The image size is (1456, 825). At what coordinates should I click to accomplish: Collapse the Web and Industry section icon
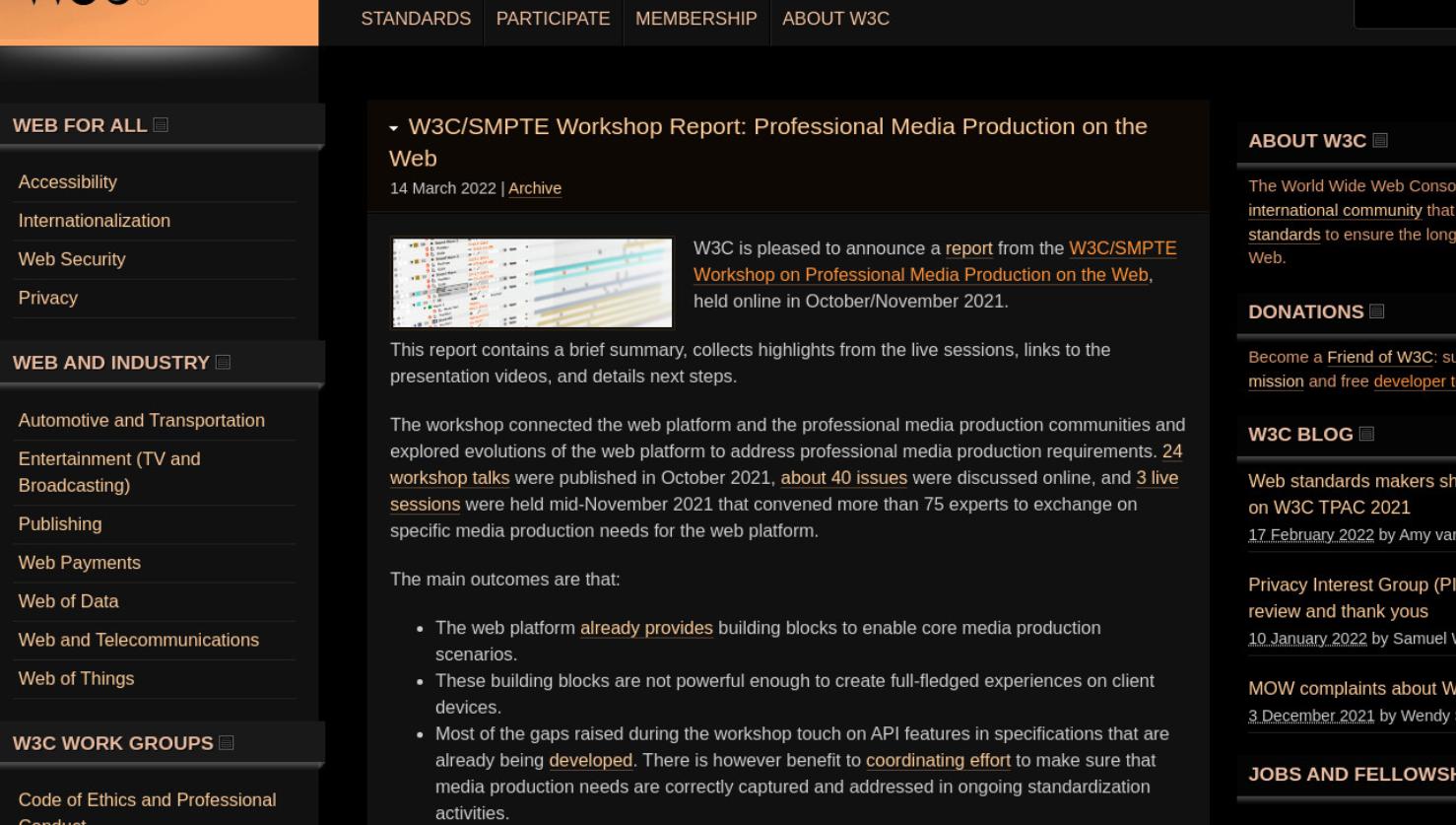(x=223, y=363)
